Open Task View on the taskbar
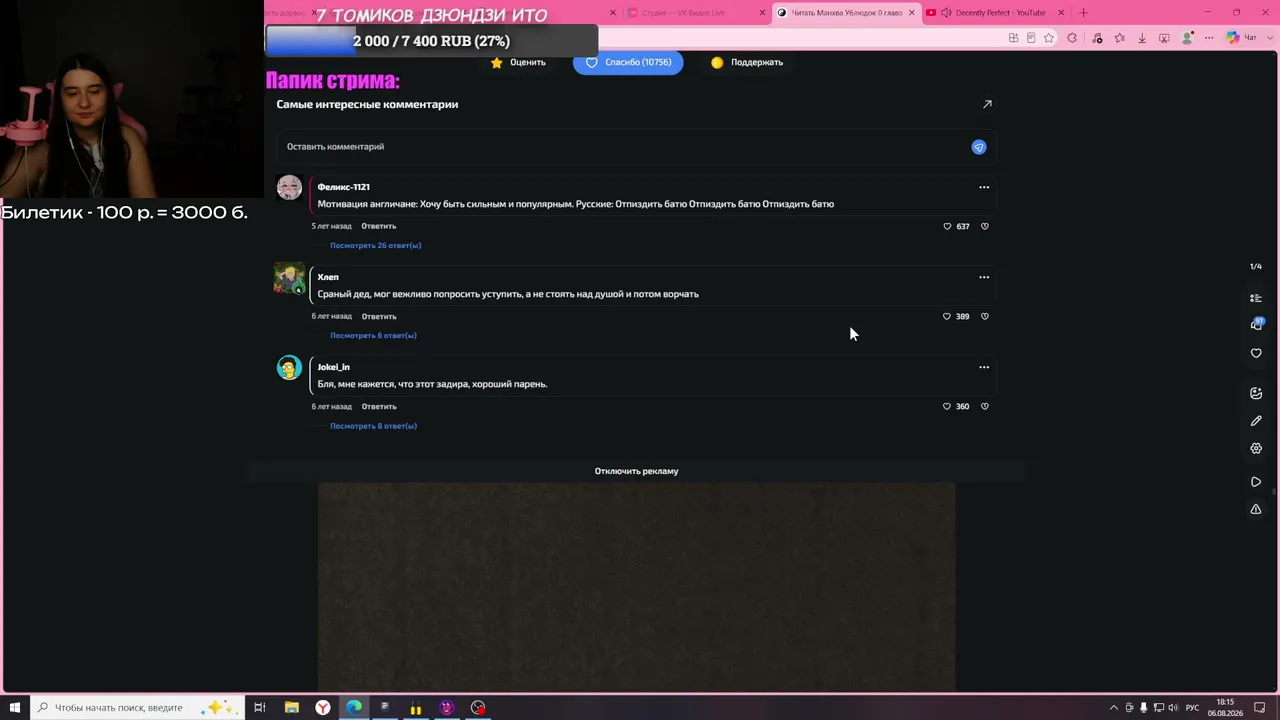 (260, 707)
